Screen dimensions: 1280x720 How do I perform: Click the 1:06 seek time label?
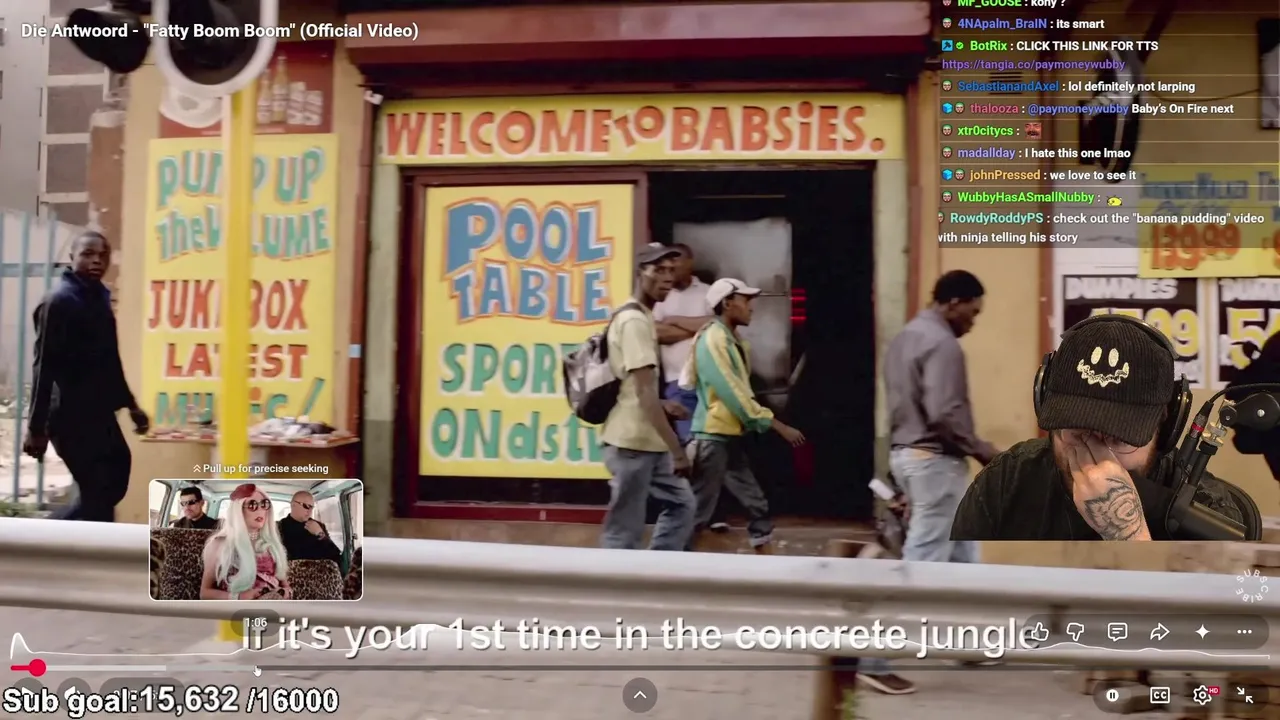pyautogui.click(x=256, y=623)
